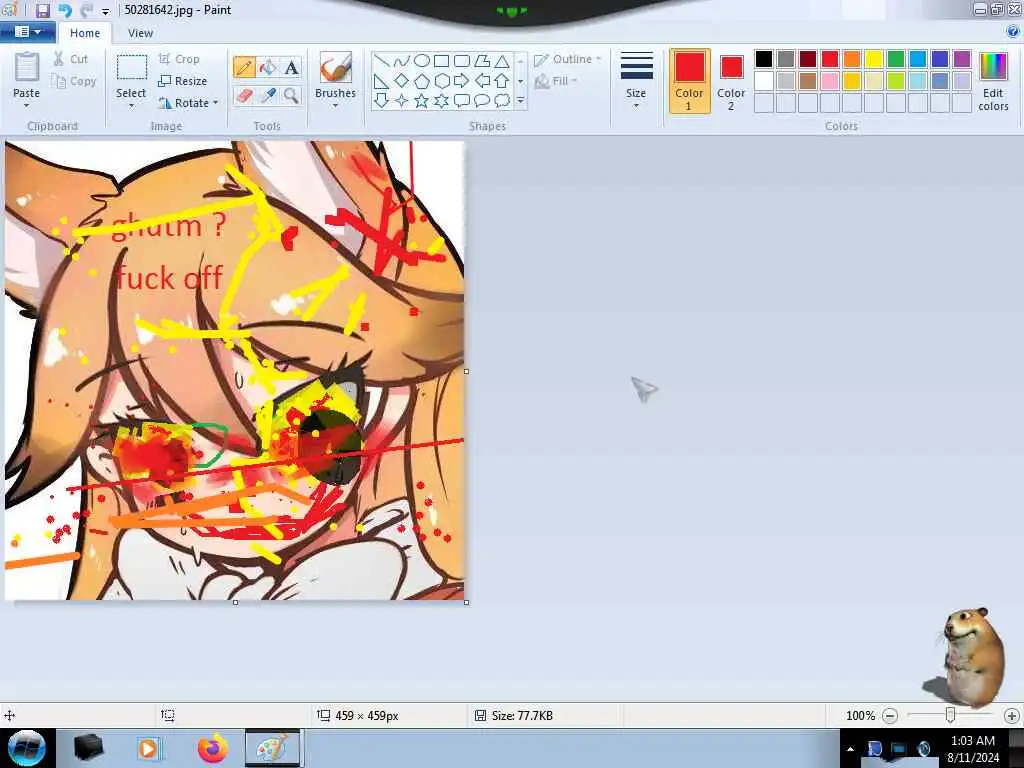
Task: Choose the Diamond shape
Action: click(402, 81)
